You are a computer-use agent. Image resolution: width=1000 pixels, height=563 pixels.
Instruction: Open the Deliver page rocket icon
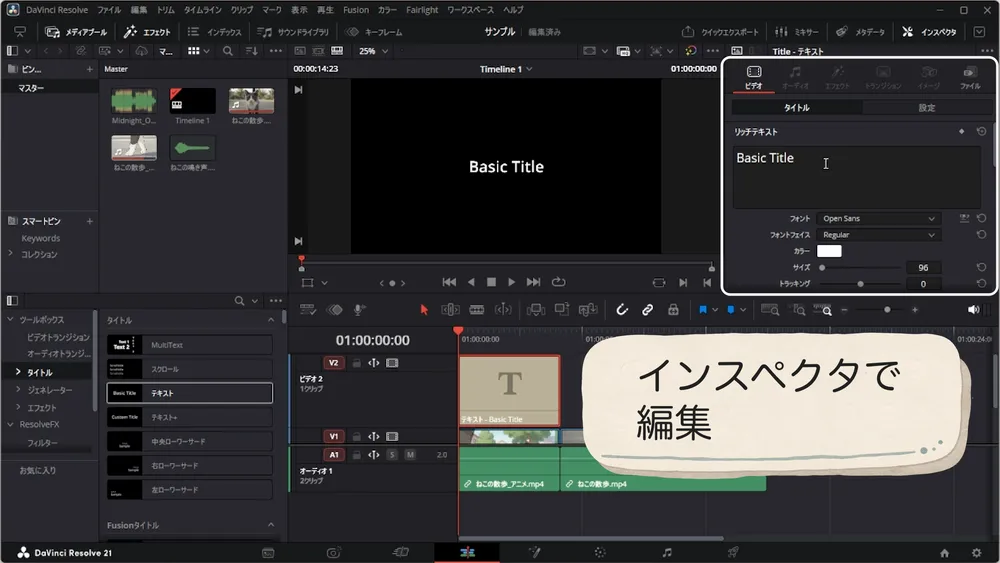coord(733,552)
